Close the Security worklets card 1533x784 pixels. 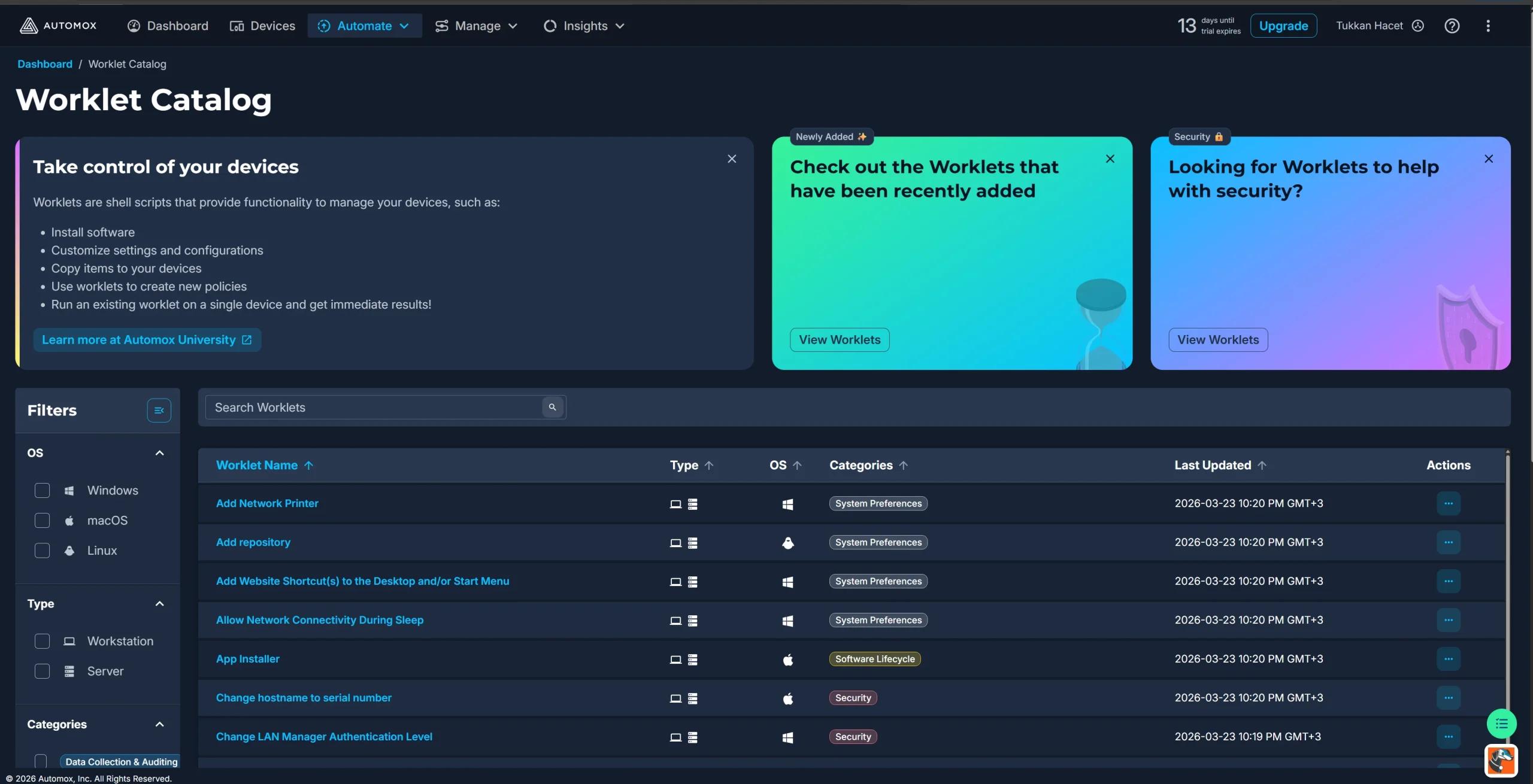pos(1489,159)
